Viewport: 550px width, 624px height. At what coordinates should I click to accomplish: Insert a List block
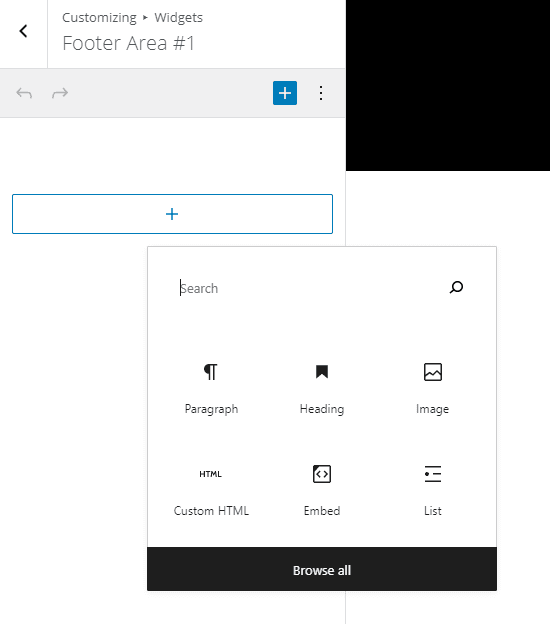point(433,489)
